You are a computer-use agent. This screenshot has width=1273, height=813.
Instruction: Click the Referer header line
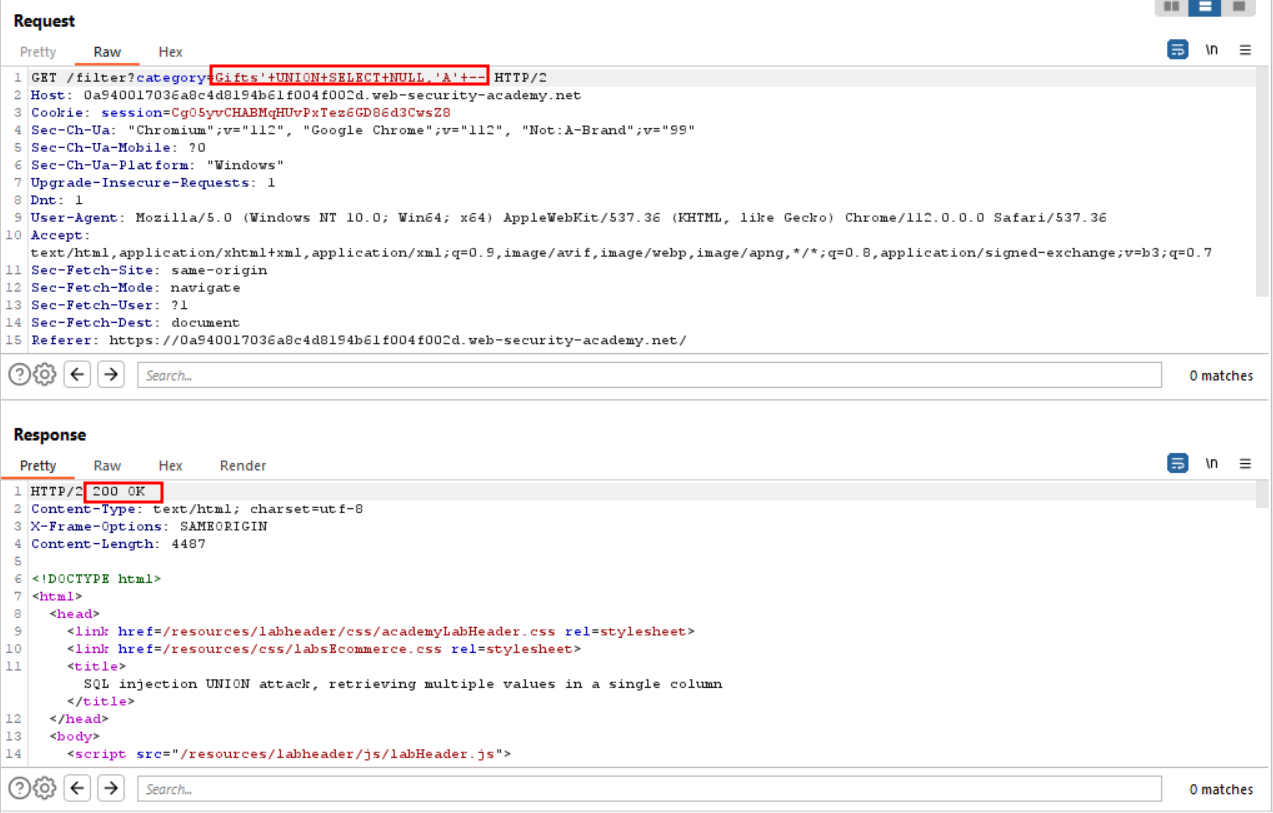(x=359, y=340)
